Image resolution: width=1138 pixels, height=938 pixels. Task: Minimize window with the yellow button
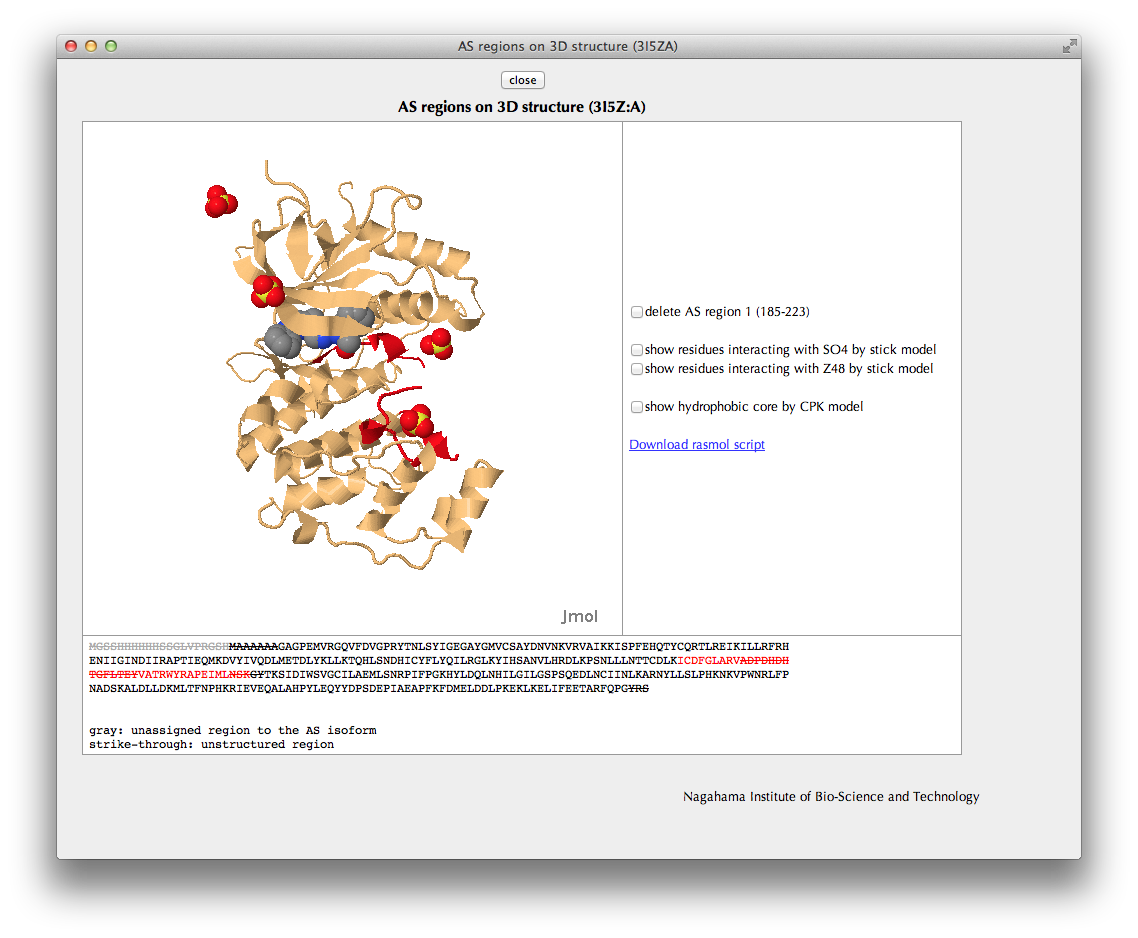[x=91, y=46]
